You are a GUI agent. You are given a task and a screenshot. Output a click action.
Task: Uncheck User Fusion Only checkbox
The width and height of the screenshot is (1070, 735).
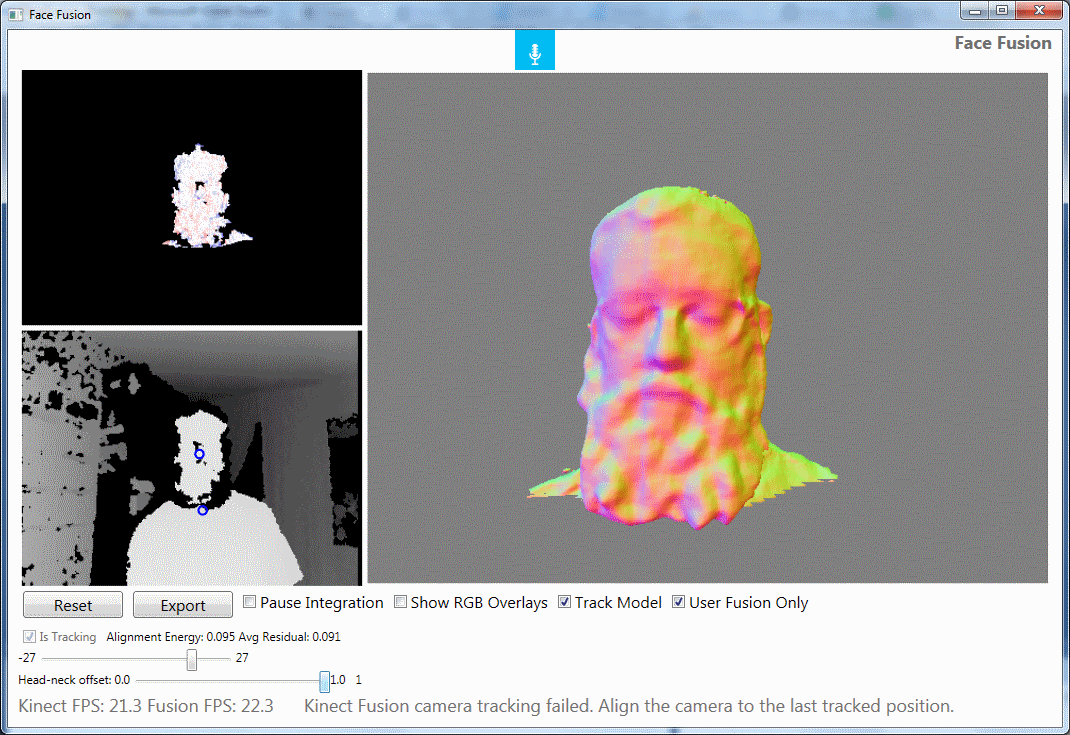point(678,602)
